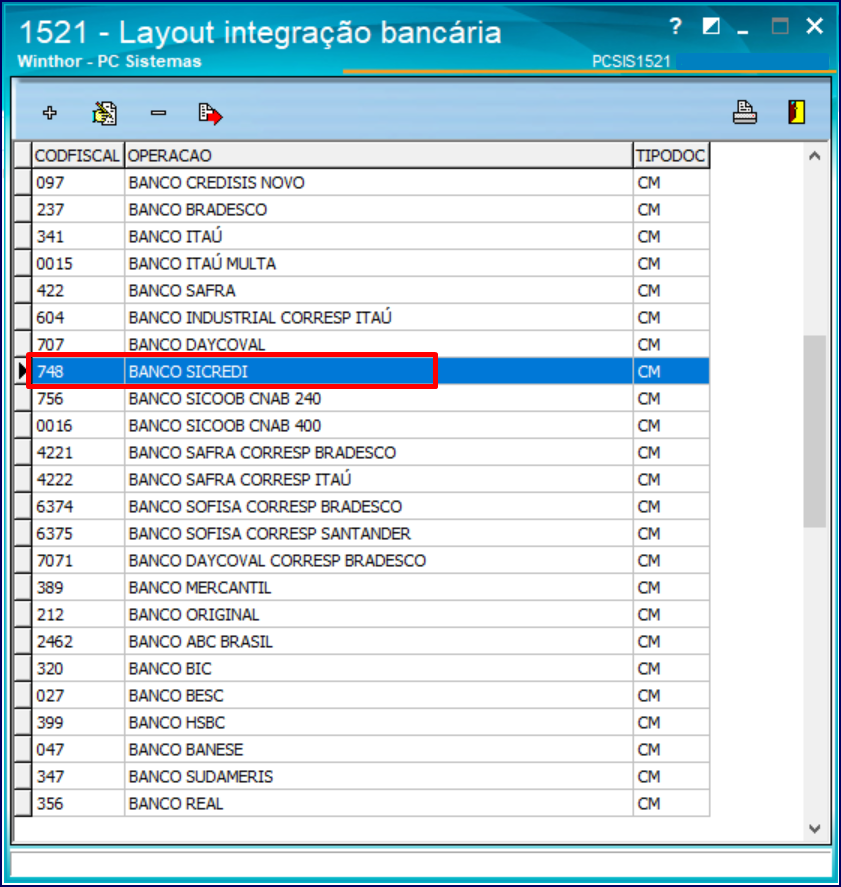Select BANCO SICOOB CNAB 240 row

pyautogui.click(x=370, y=398)
